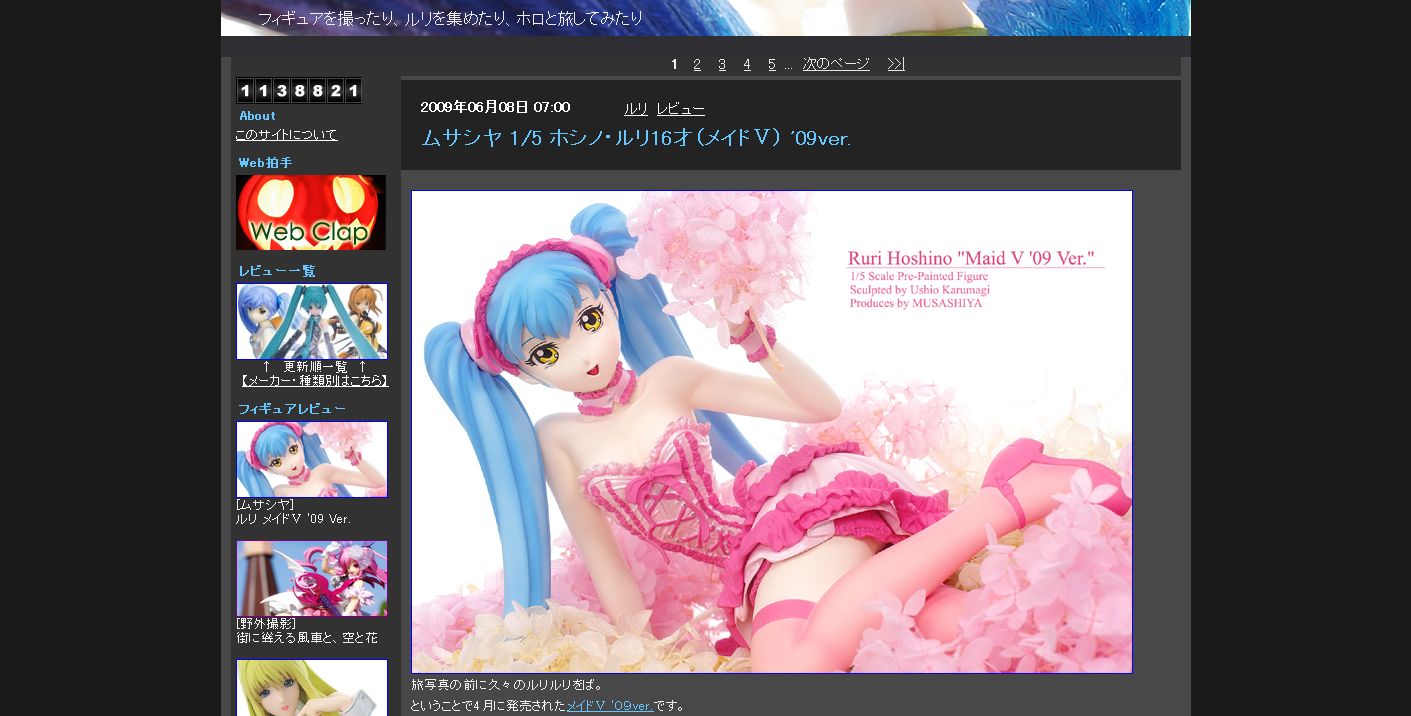Open このサイトについて about link
The height and width of the screenshot is (716, 1411).
286,134
